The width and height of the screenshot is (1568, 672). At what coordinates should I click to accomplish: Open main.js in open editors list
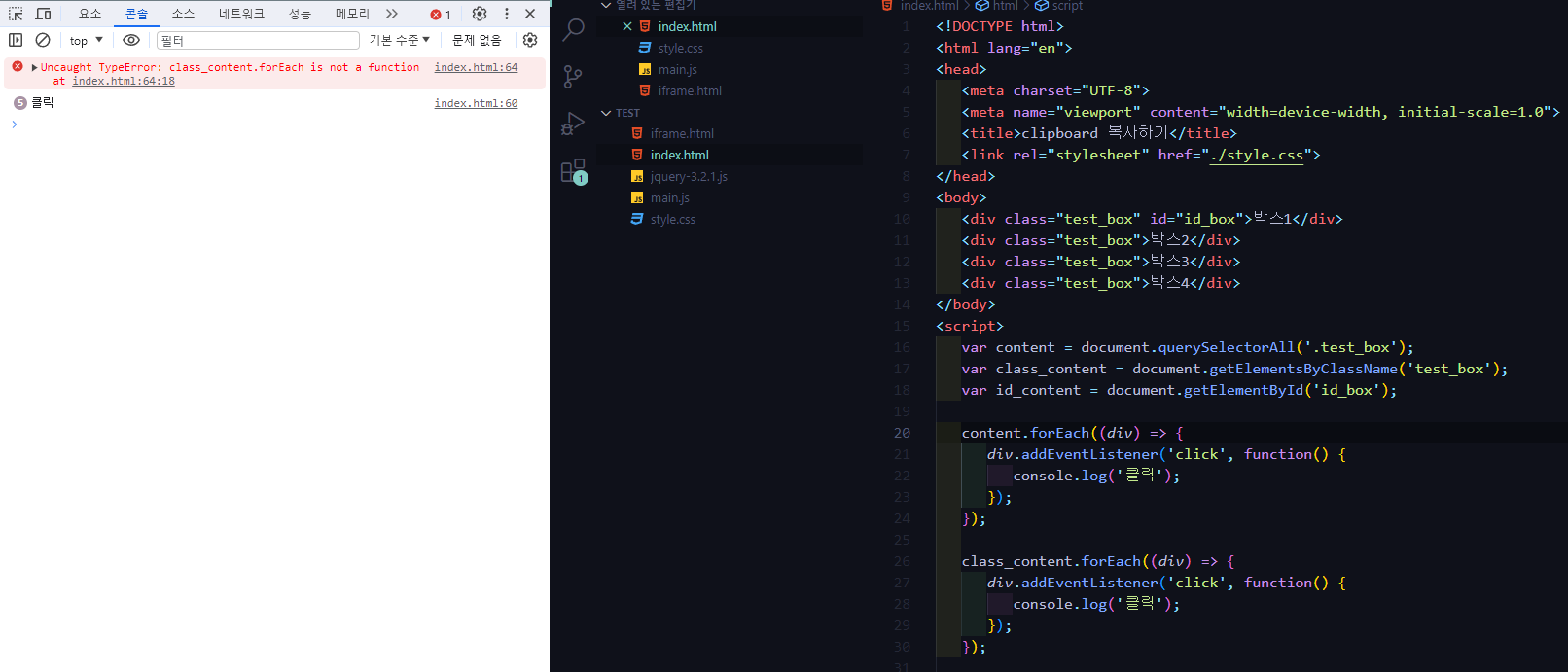(x=678, y=69)
